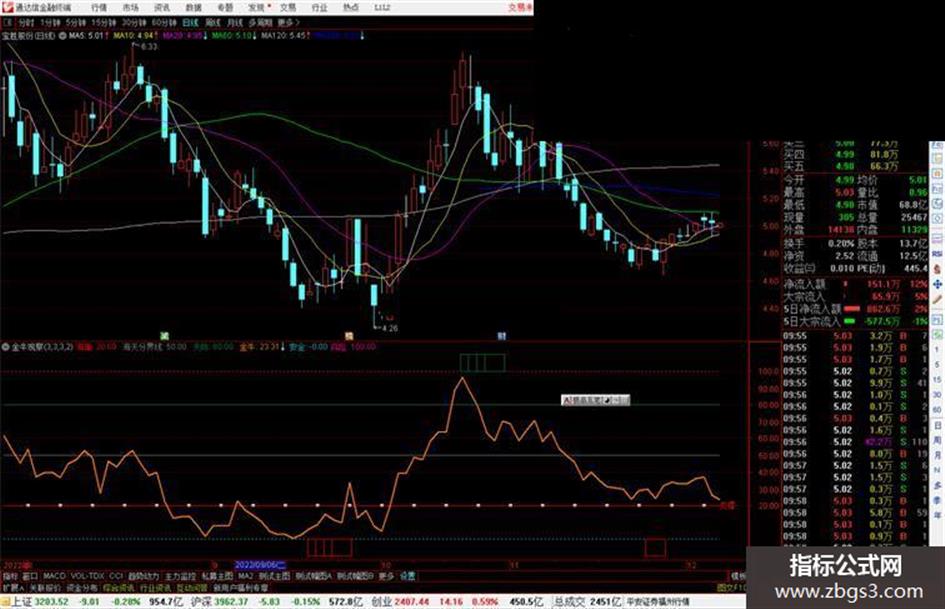Select the 2022/09/06 date marker on axis

(260, 566)
